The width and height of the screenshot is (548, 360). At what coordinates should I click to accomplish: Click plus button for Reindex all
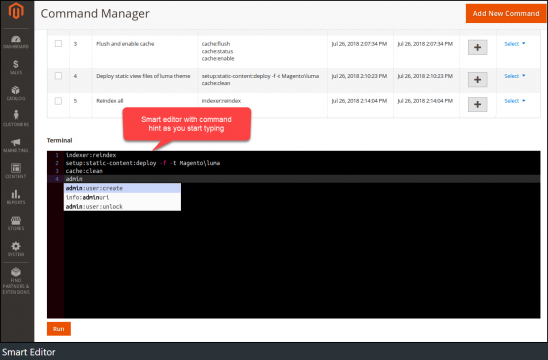point(477,105)
